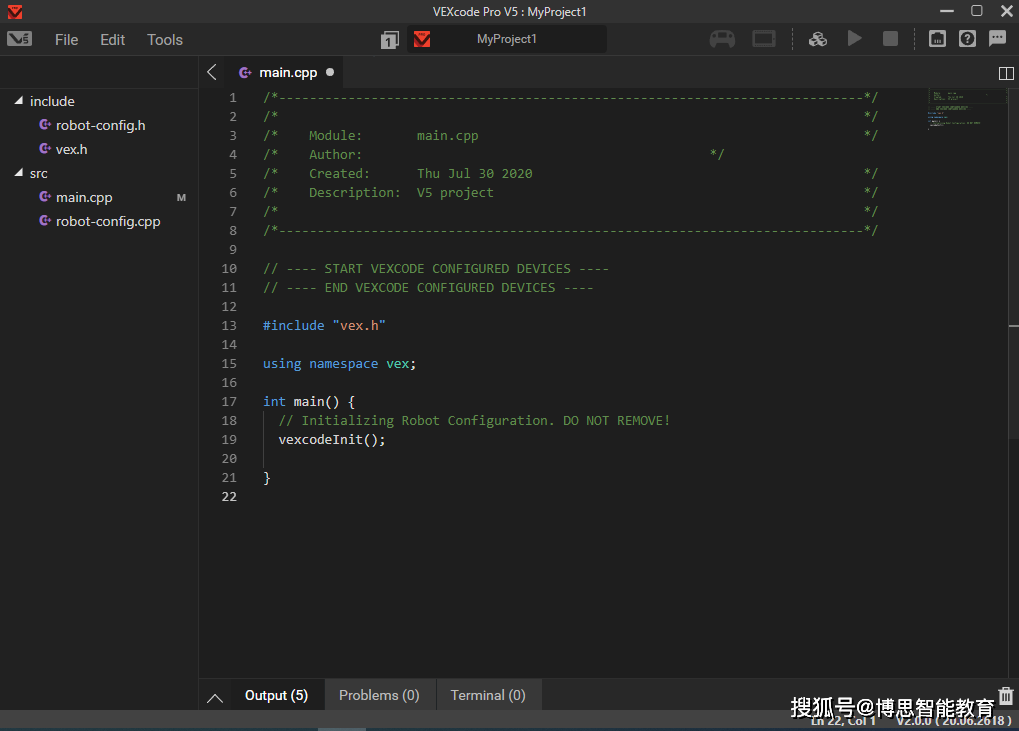This screenshot has width=1019, height=731.
Task: Click the controller status icon
Action: pos(722,39)
